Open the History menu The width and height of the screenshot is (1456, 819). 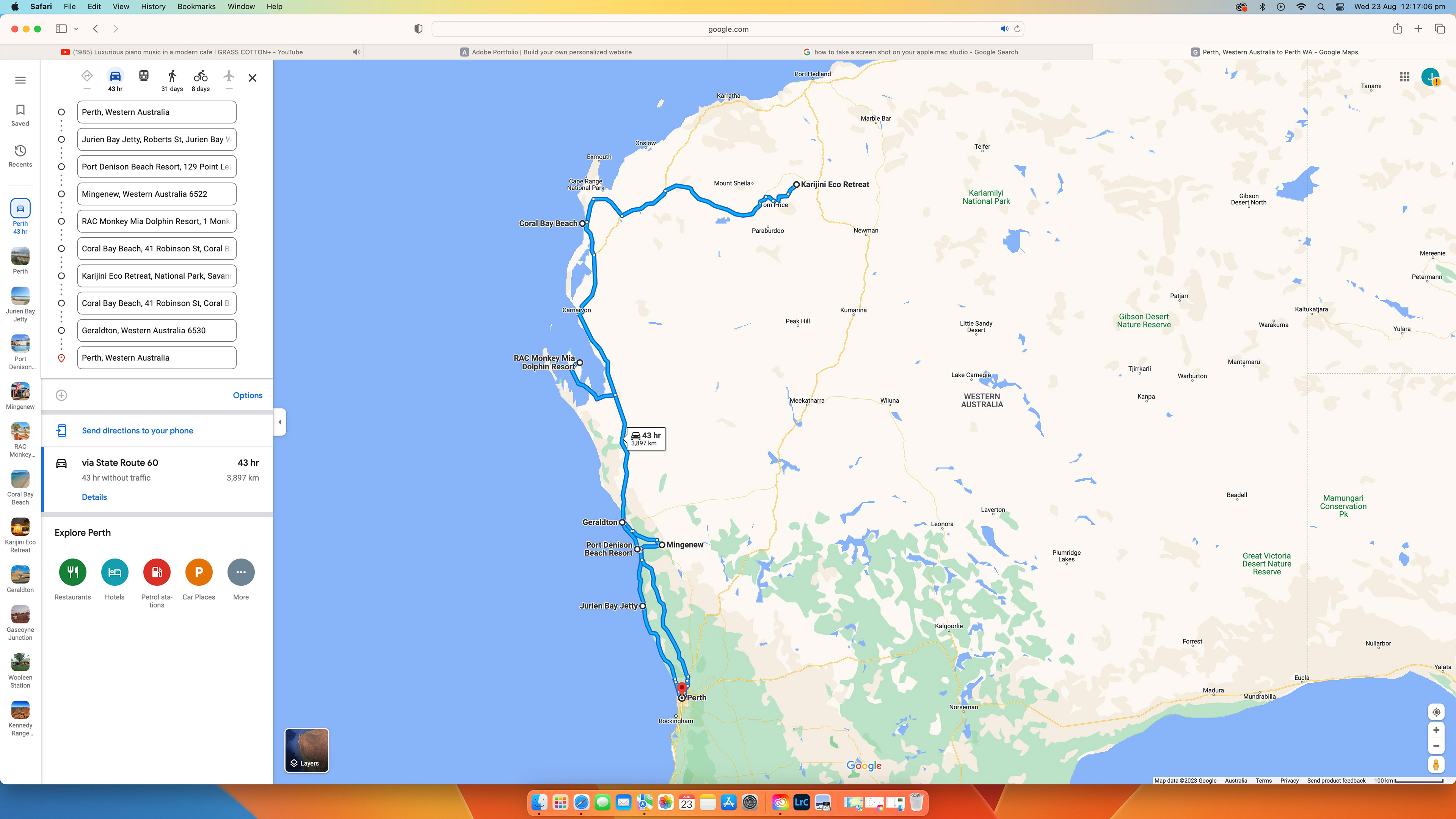[153, 7]
